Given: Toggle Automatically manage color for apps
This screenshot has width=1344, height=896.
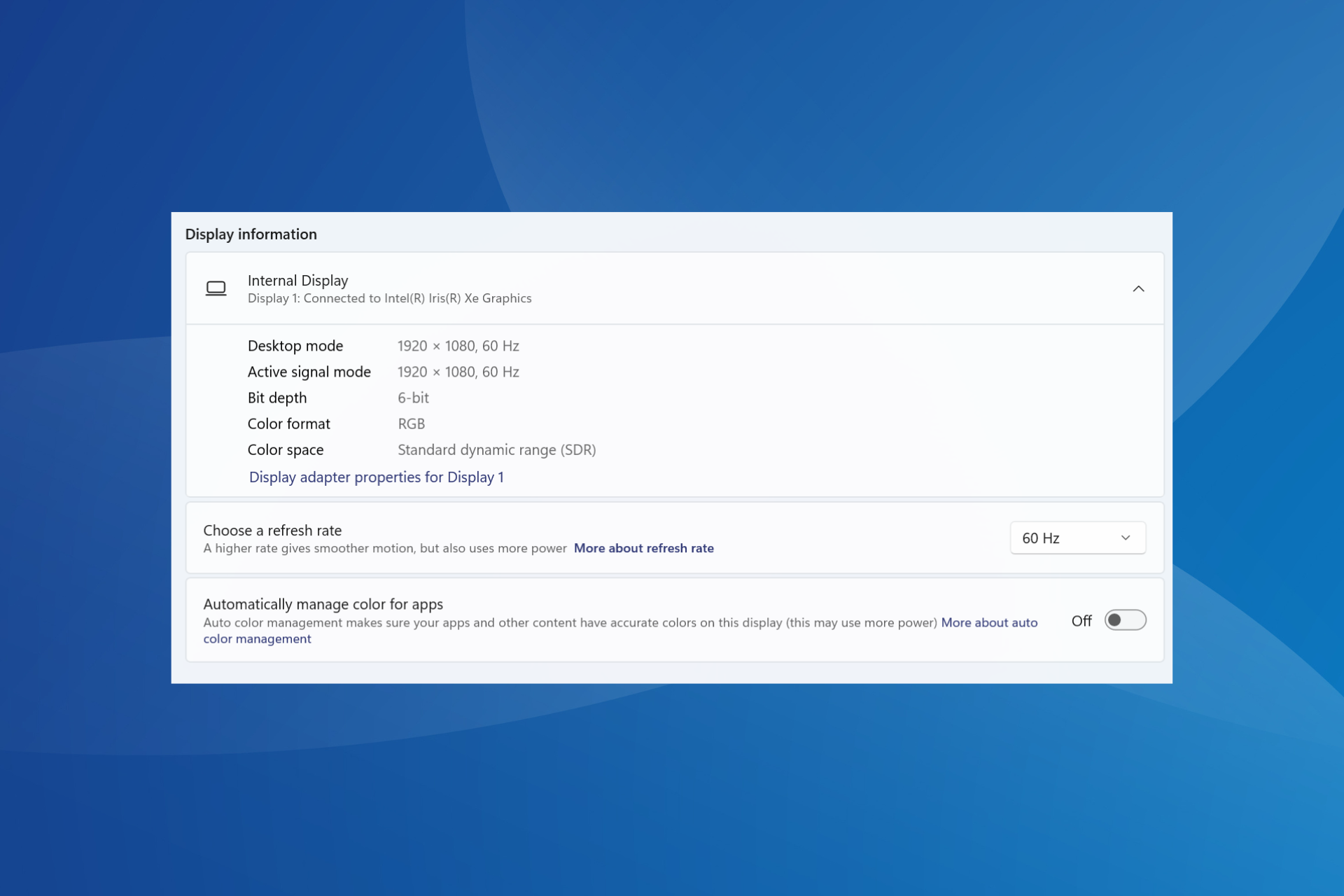Looking at the screenshot, I should tap(1125, 620).
